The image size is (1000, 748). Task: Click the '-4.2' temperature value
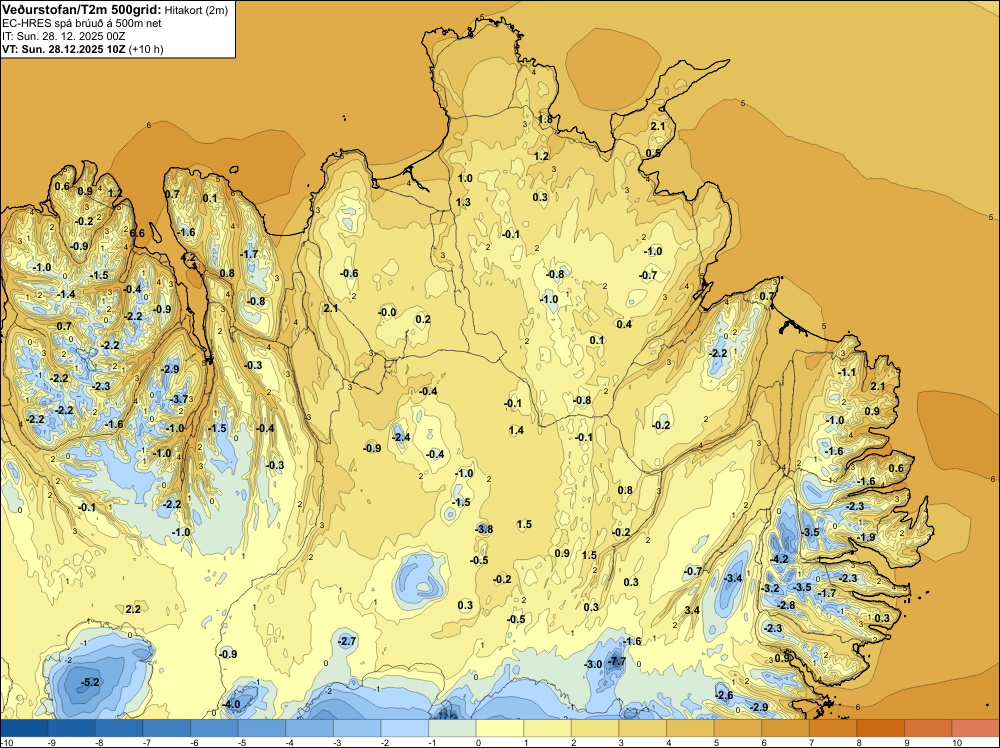point(779,559)
